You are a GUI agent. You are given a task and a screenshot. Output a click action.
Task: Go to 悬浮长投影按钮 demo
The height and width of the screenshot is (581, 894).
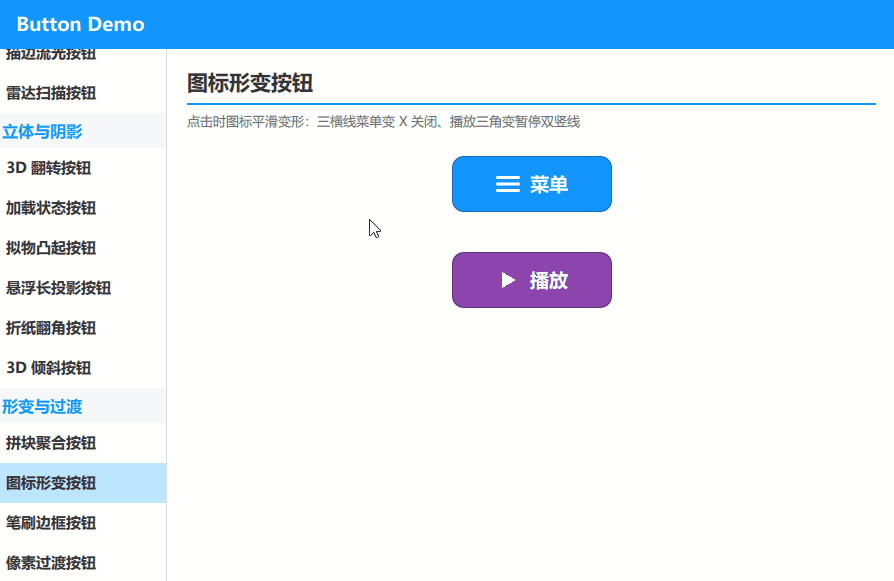pos(83,288)
